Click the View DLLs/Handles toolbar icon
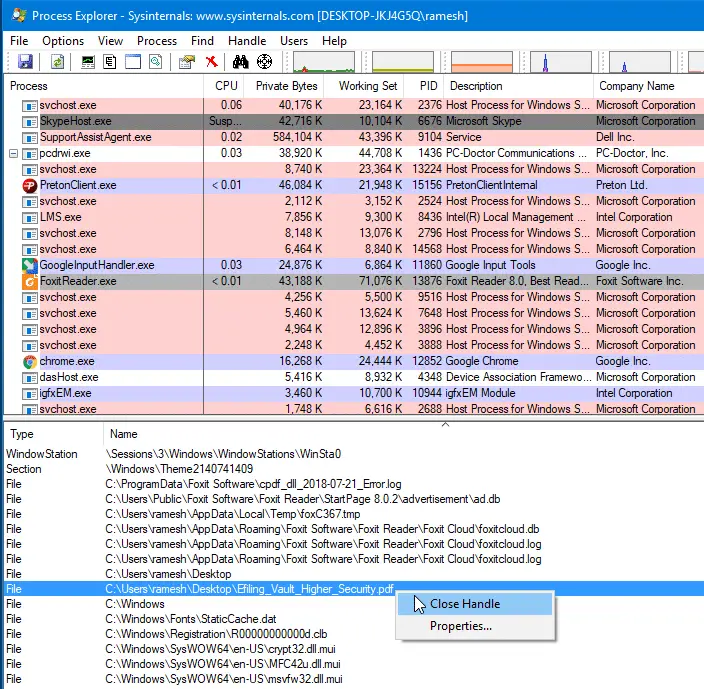704x689 pixels. pyautogui.click(x=155, y=61)
